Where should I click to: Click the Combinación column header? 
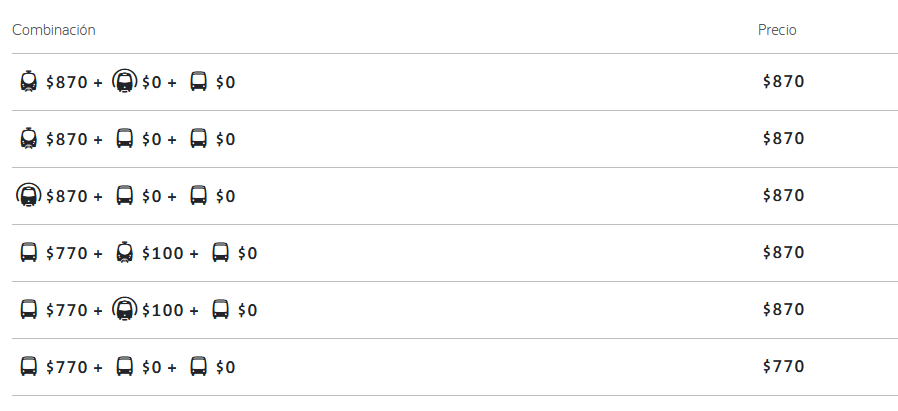click(54, 30)
